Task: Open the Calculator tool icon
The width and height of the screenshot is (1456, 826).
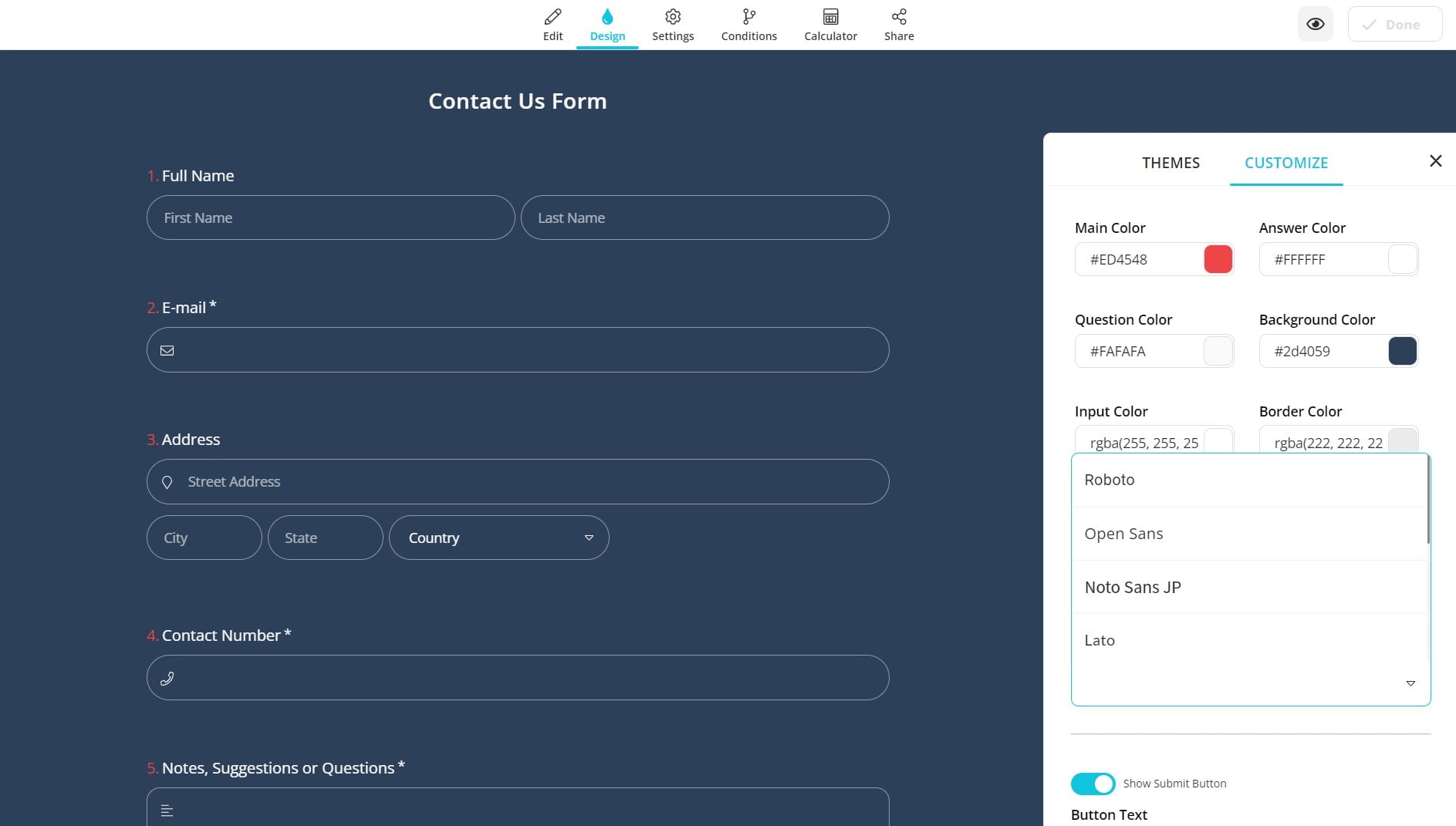Action: click(x=829, y=23)
